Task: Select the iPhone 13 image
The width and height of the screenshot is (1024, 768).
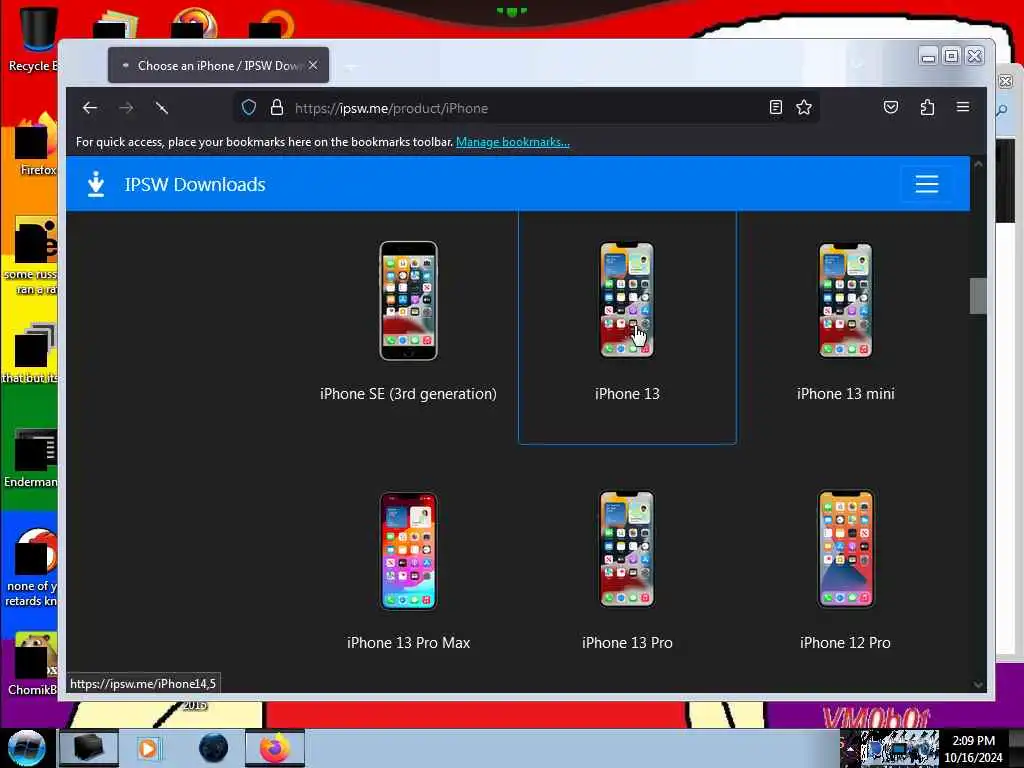Action: 627,300
